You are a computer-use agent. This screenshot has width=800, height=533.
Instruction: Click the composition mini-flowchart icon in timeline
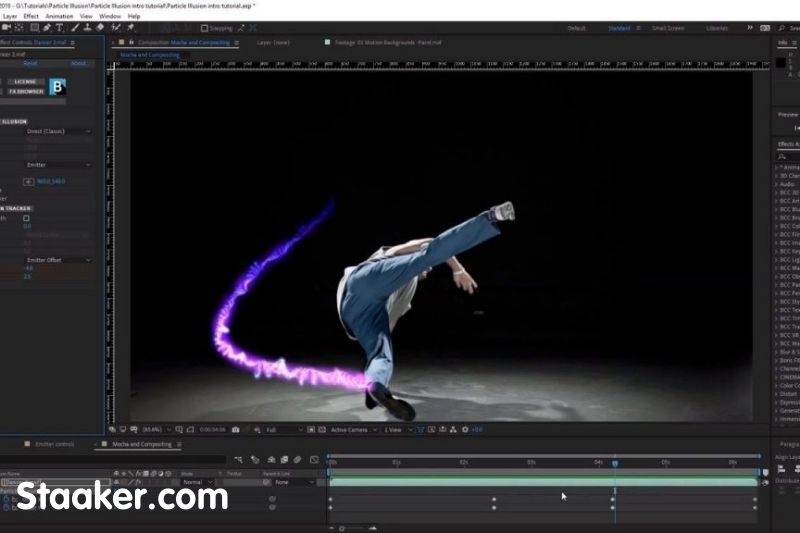pos(238,460)
